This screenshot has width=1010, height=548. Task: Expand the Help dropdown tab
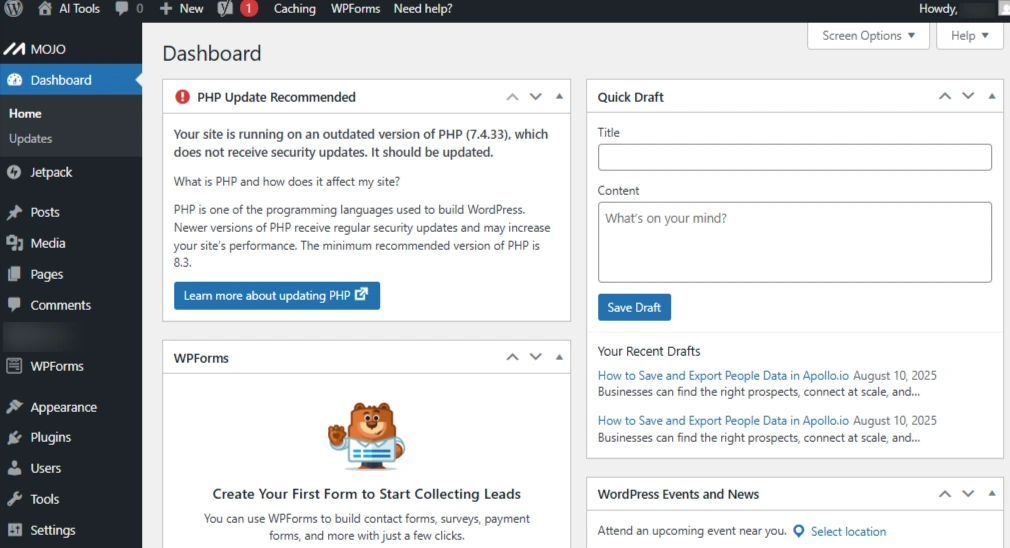click(x=970, y=36)
